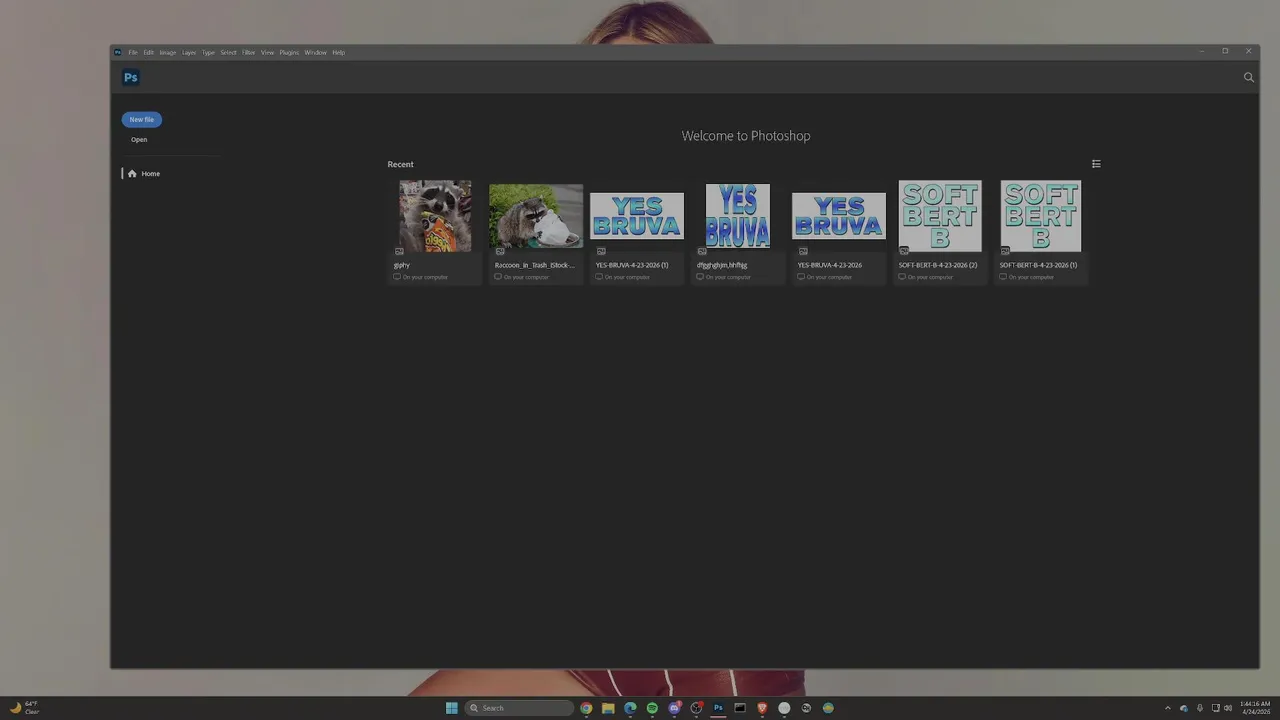
Task: Open the Raccoon_in_Trash_iStock thumbnail
Action: [x=536, y=216]
